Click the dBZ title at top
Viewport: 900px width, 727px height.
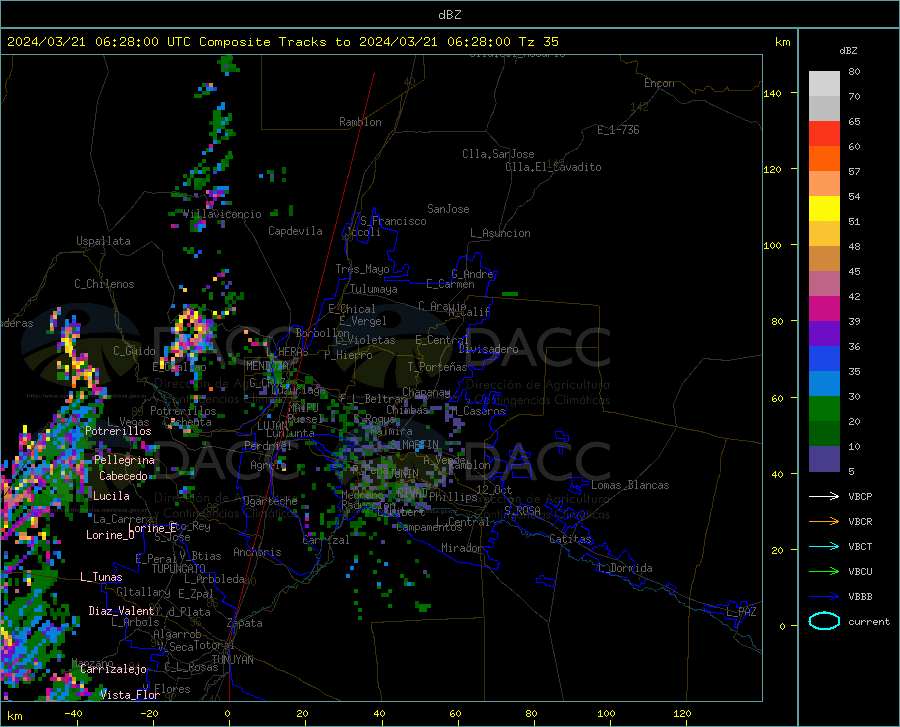449,15
